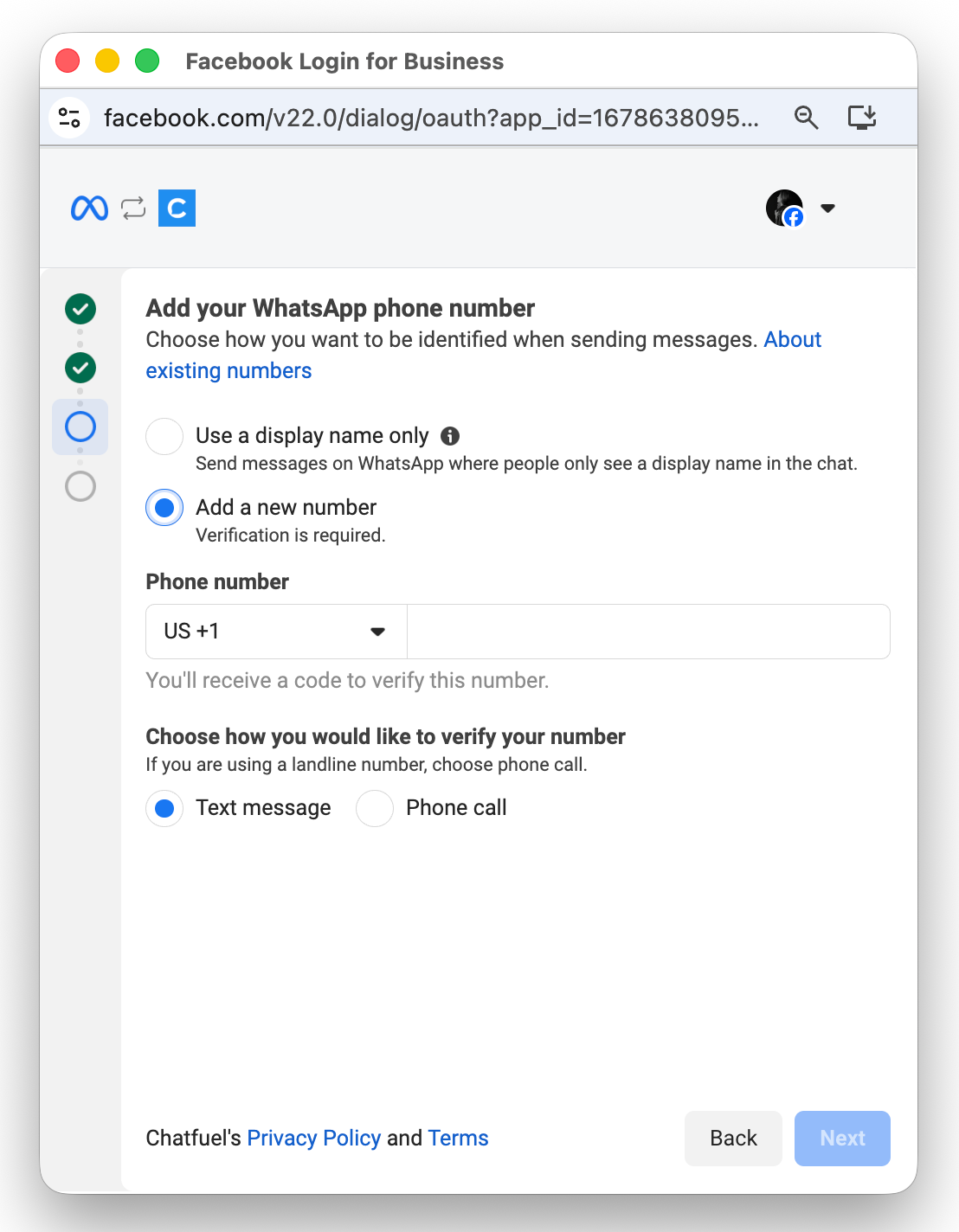Click 'Choose how you would like to verify' heading
Screen dimensions: 959x1232
point(385,736)
